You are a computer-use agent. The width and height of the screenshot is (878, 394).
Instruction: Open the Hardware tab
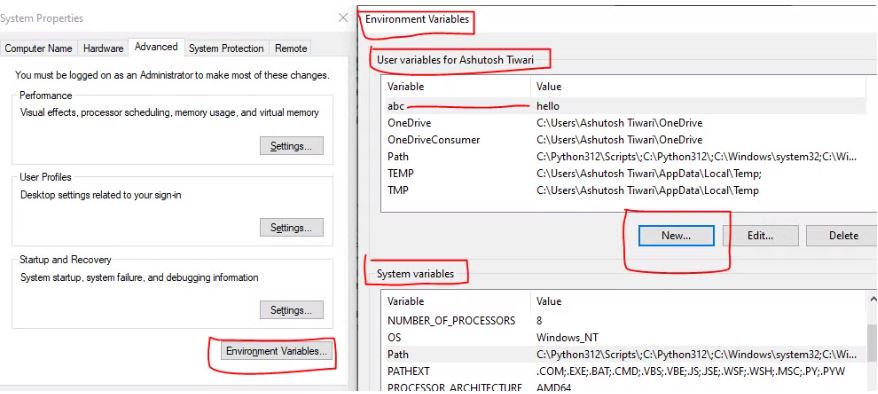click(x=103, y=49)
